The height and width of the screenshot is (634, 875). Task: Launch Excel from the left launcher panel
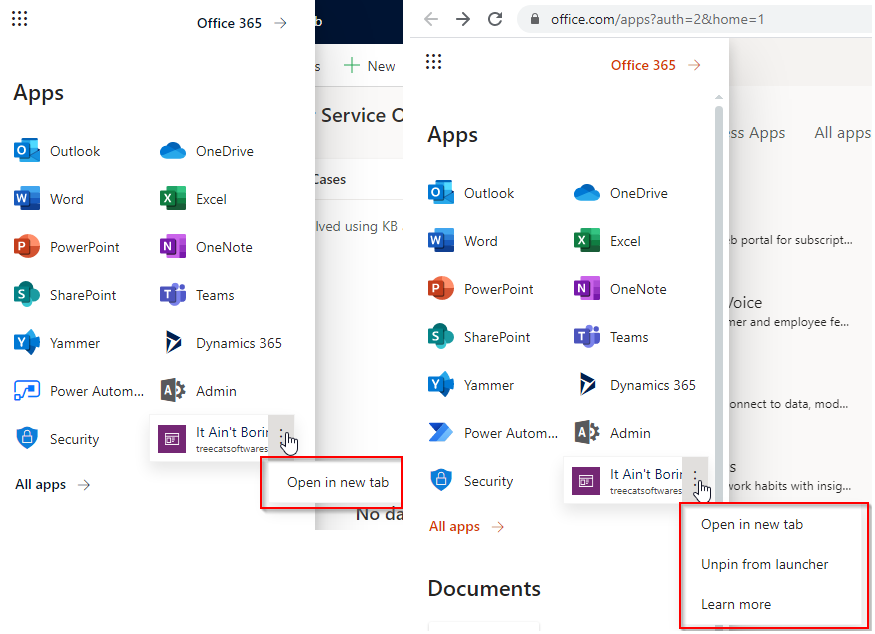click(x=193, y=199)
